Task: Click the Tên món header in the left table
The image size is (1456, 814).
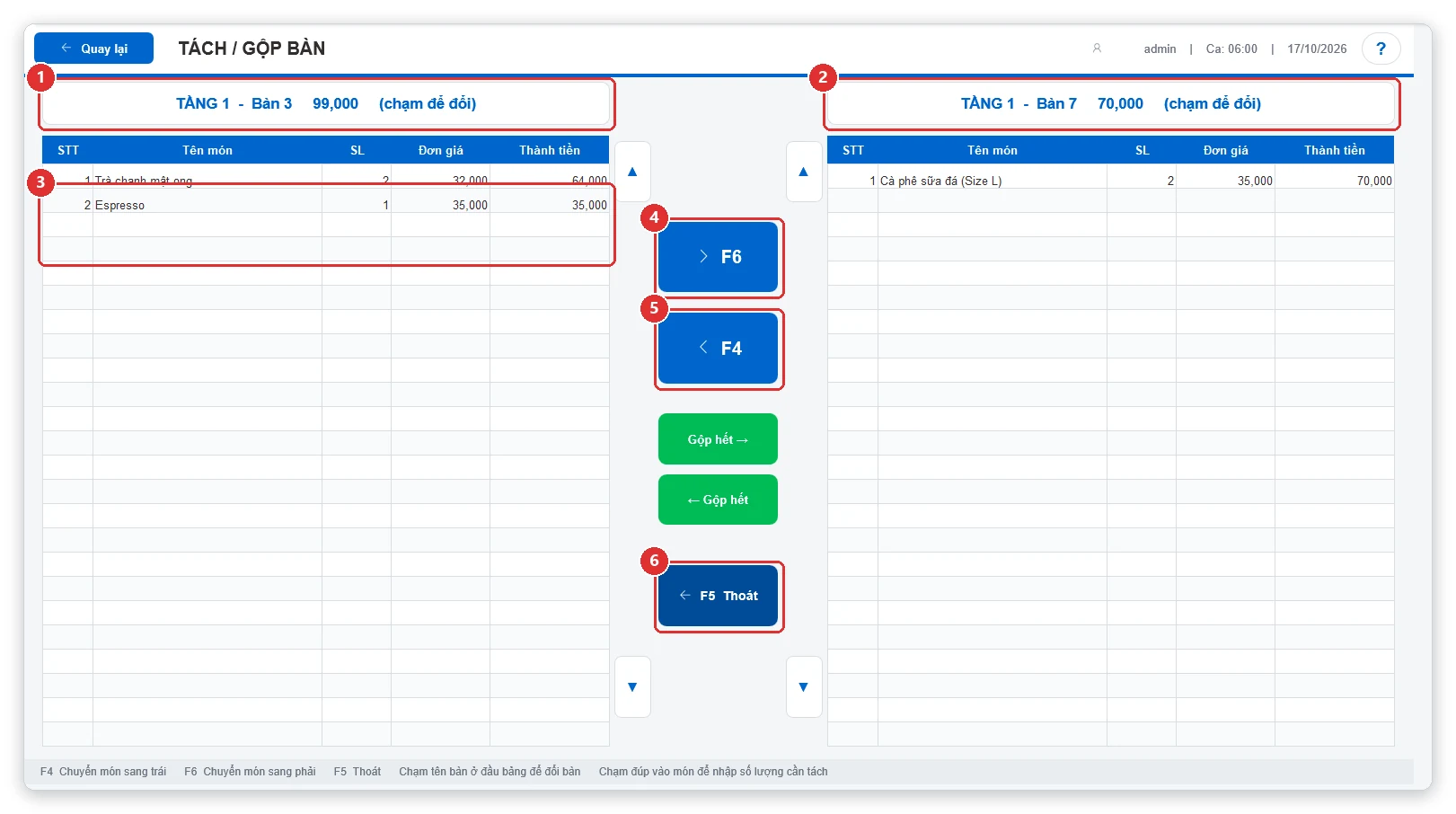Action: click(x=207, y=150)
